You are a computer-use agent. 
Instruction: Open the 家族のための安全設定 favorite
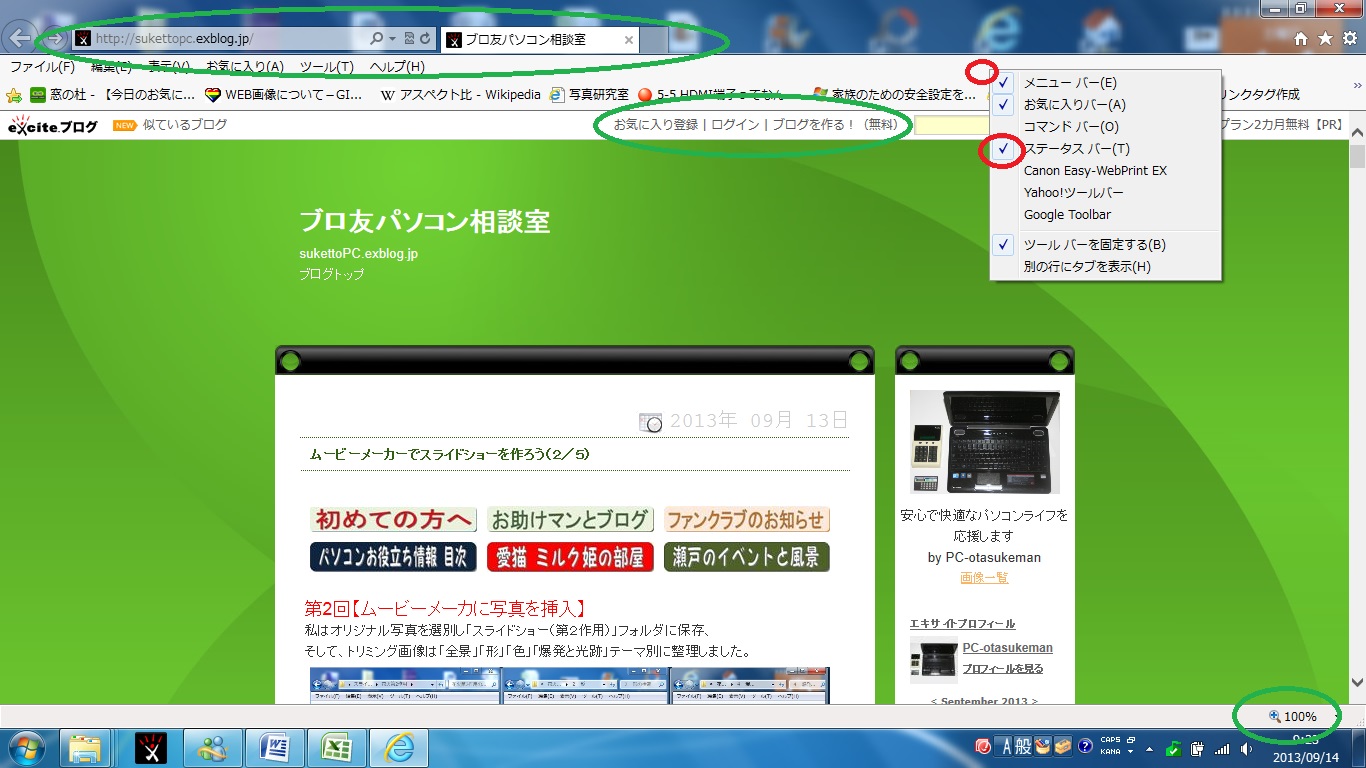[895, 95]
